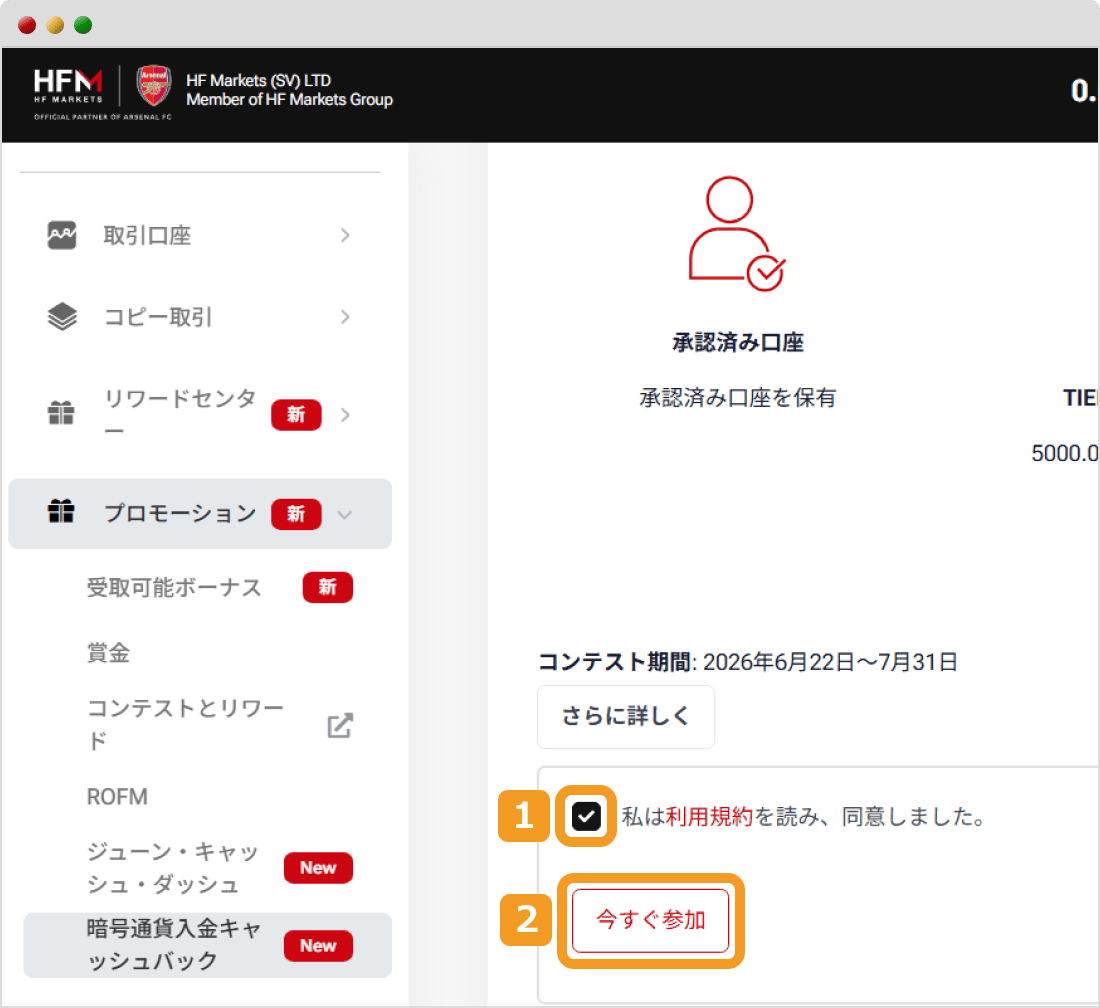Click the HFM logo in header
Screen dimensions: 1100x1008
tap(68, 86)
